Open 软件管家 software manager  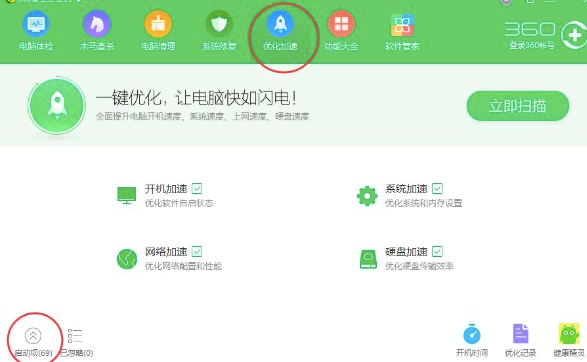pos(402,31)
